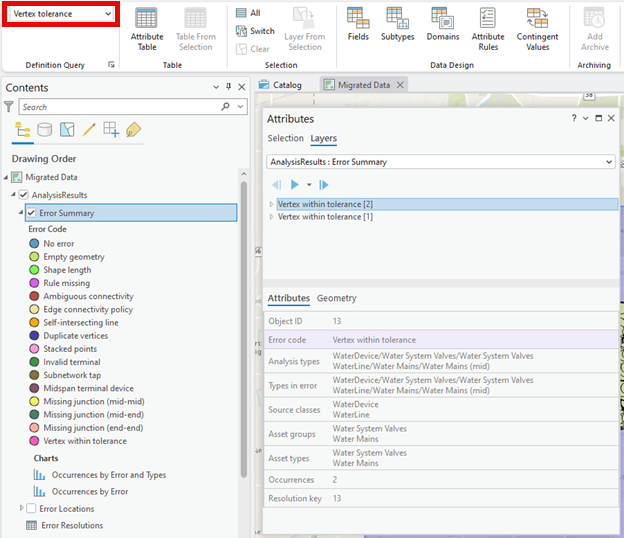This screenshot has height=538, width=624.
Task: Switch to List By Editing
Action: tap(89, 130)
